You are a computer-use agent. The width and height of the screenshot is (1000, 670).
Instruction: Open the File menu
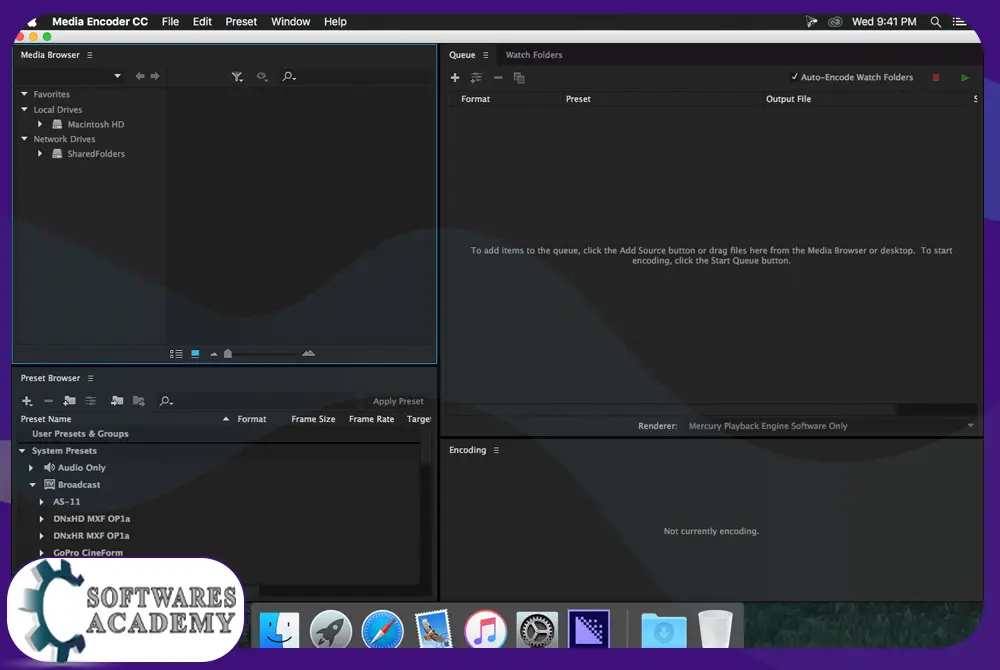click(170, 22)
